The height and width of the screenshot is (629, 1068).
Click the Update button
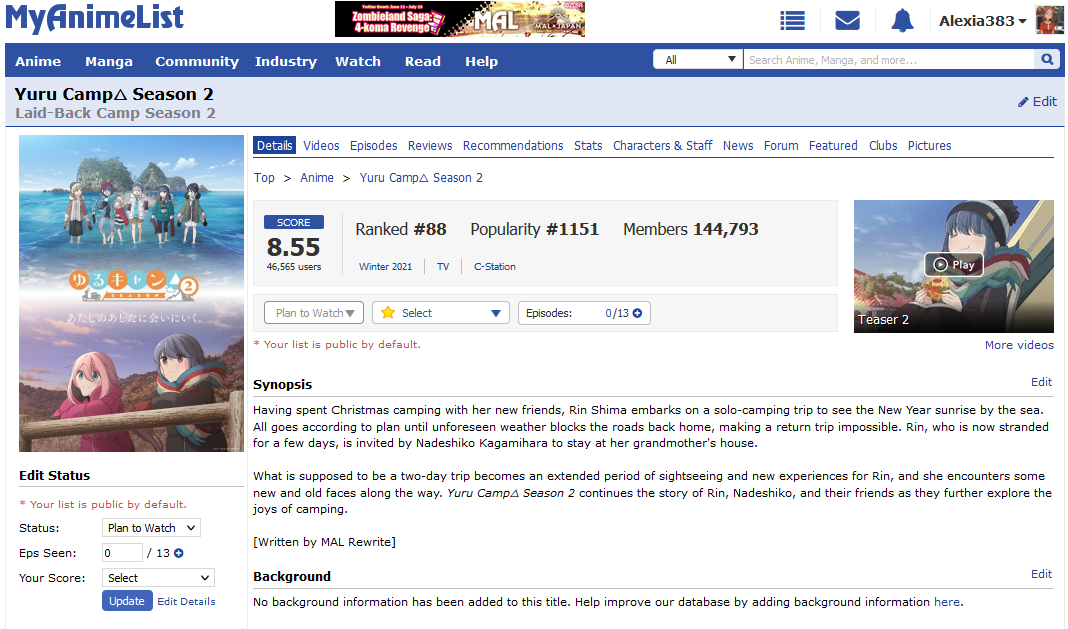coord(127,600)
